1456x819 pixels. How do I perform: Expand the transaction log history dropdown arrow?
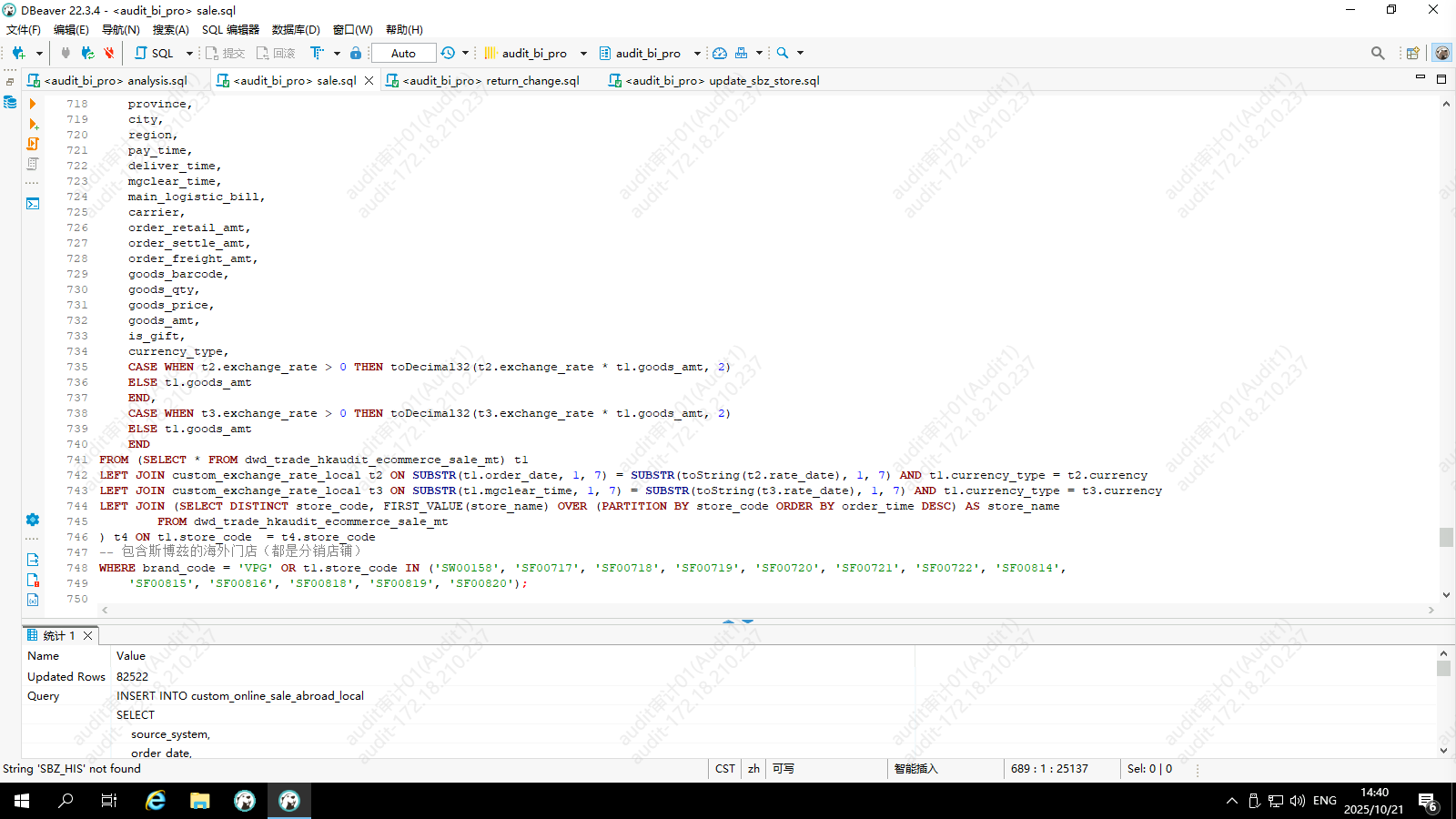click(466, 54)
